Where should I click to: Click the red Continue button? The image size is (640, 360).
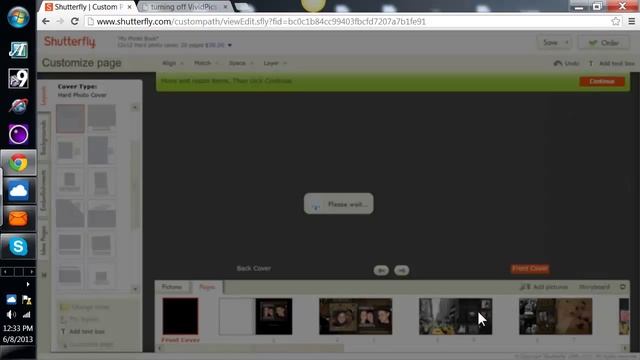point(602,81)
